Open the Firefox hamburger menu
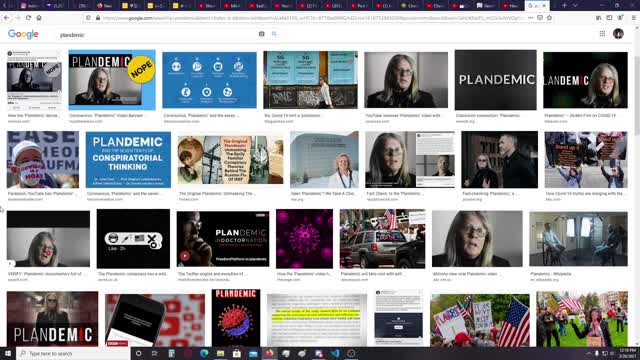640x360 pixels. [633, 18]
